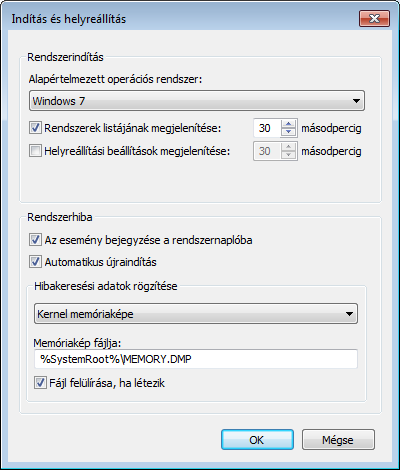Screen dimensions: 400x470
Task: Click up arrow of recovery options seconds
Action: 288,147
